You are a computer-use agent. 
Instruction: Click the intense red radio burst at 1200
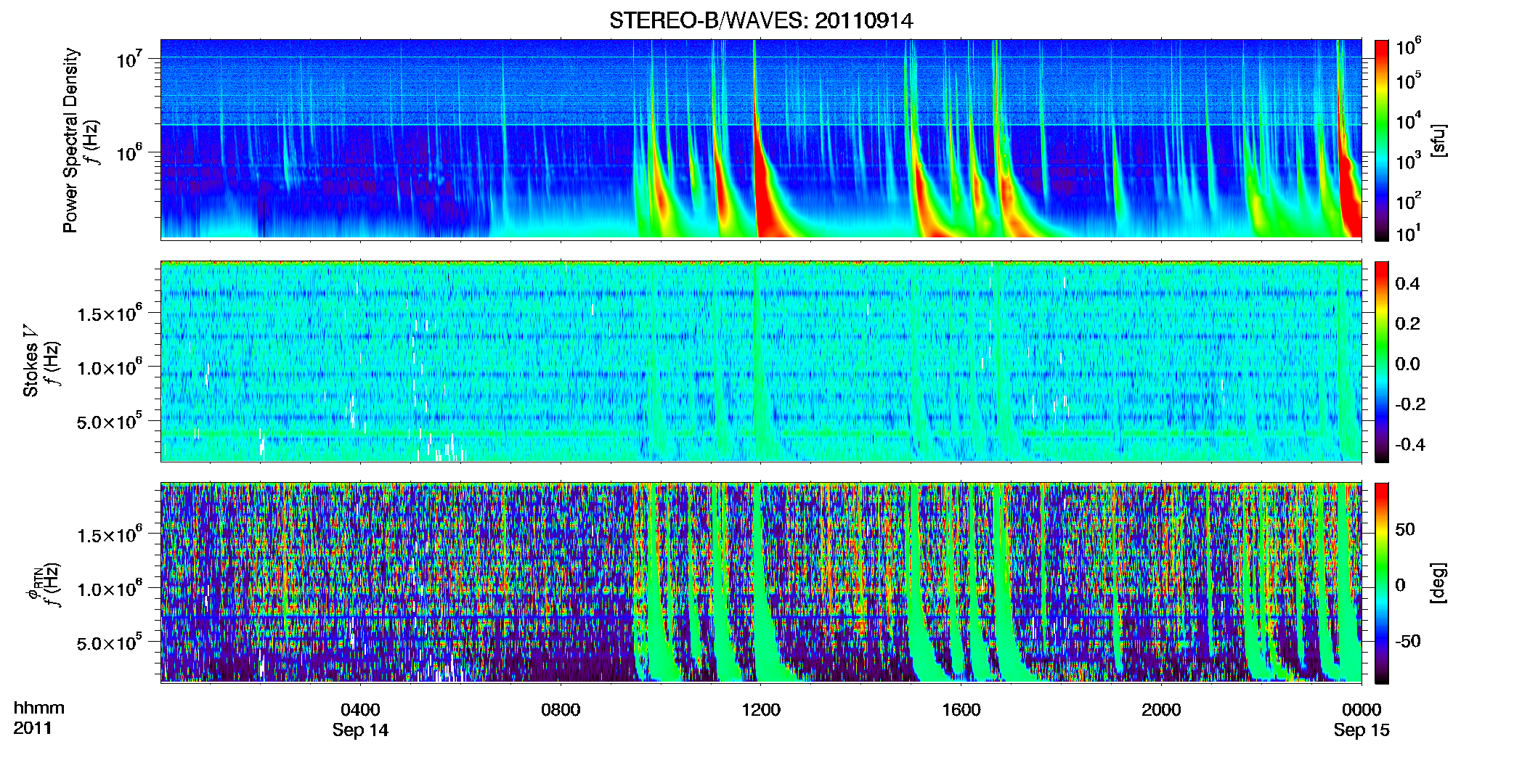tap(767, 196)
